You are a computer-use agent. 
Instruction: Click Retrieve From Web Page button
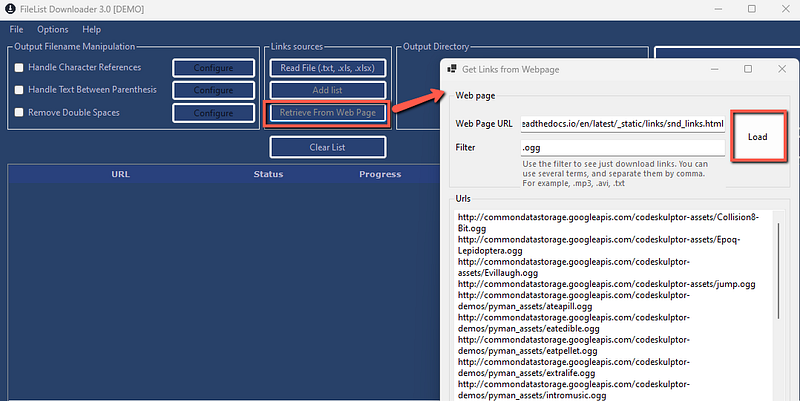328,113
